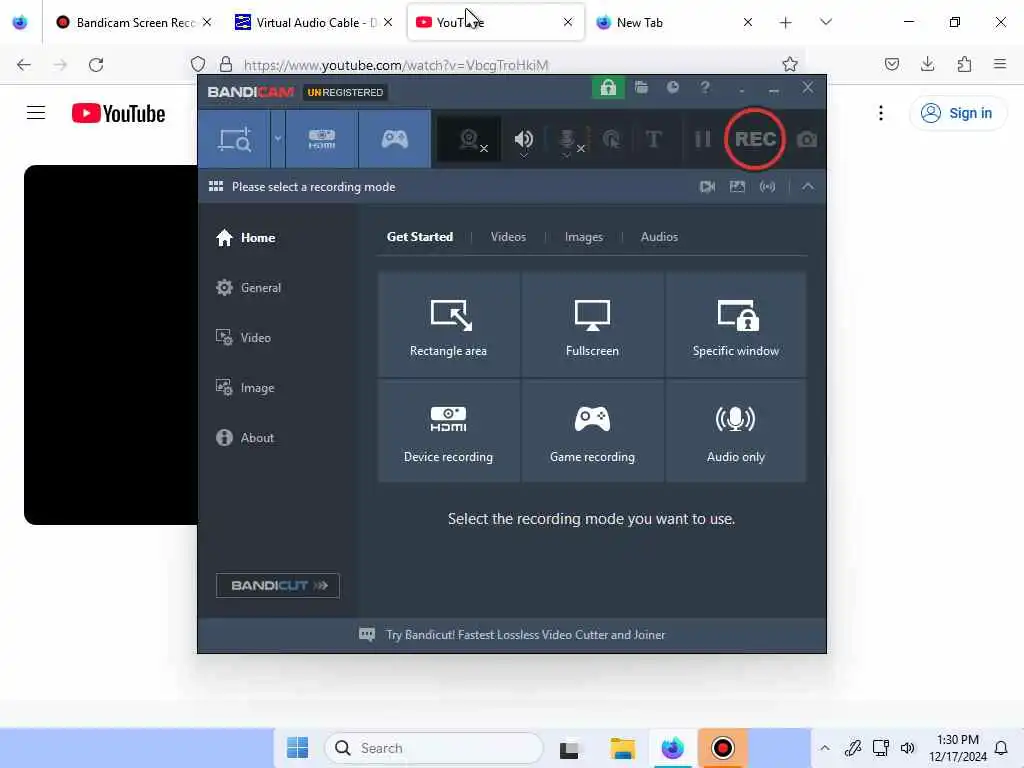Screen dimensions: 1024x768
Task: Choose Rectangle area recording mode
Action: pos(449,325)
